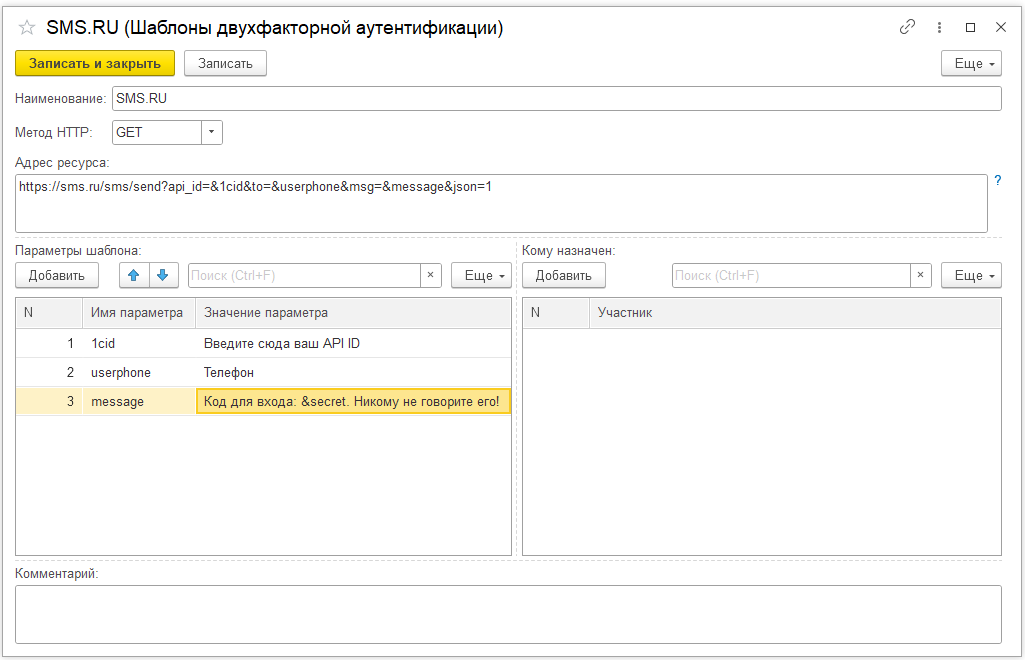The height and width of the screenshot is (660, 1025).
Task: Open the top-right Еще menu
Action: tap(971, 63)
